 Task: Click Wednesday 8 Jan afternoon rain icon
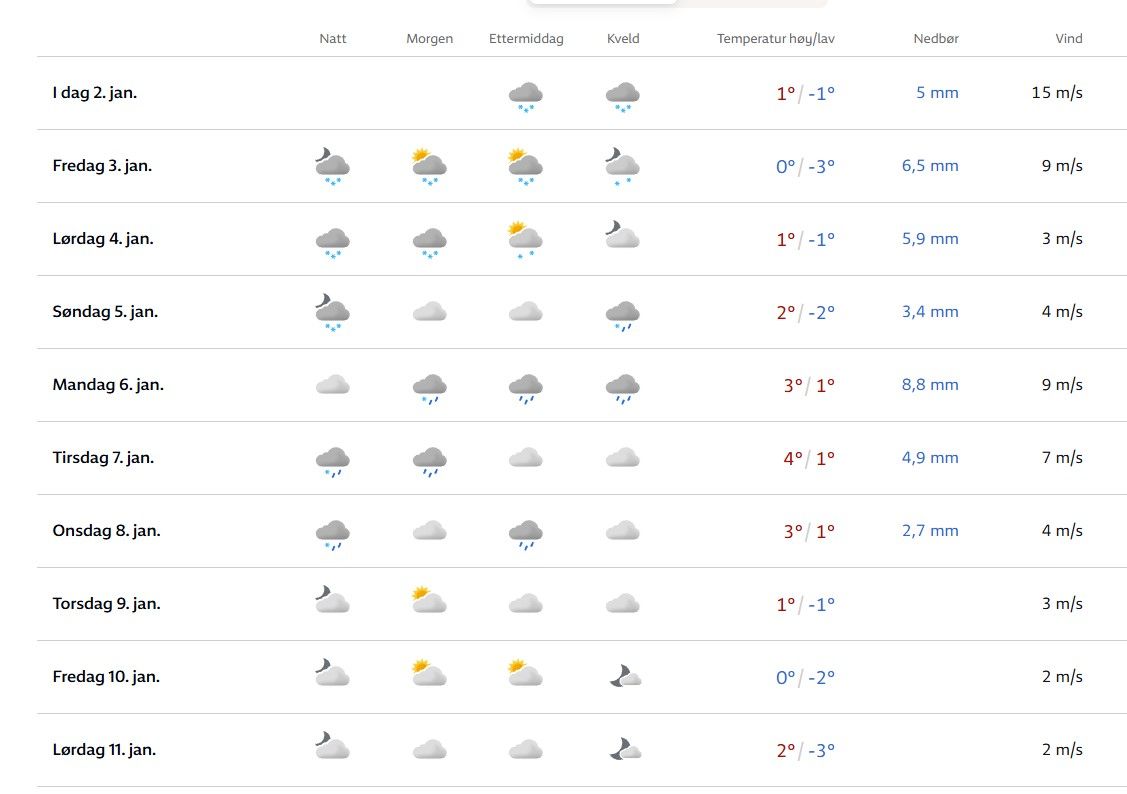(x=525, y=534)
